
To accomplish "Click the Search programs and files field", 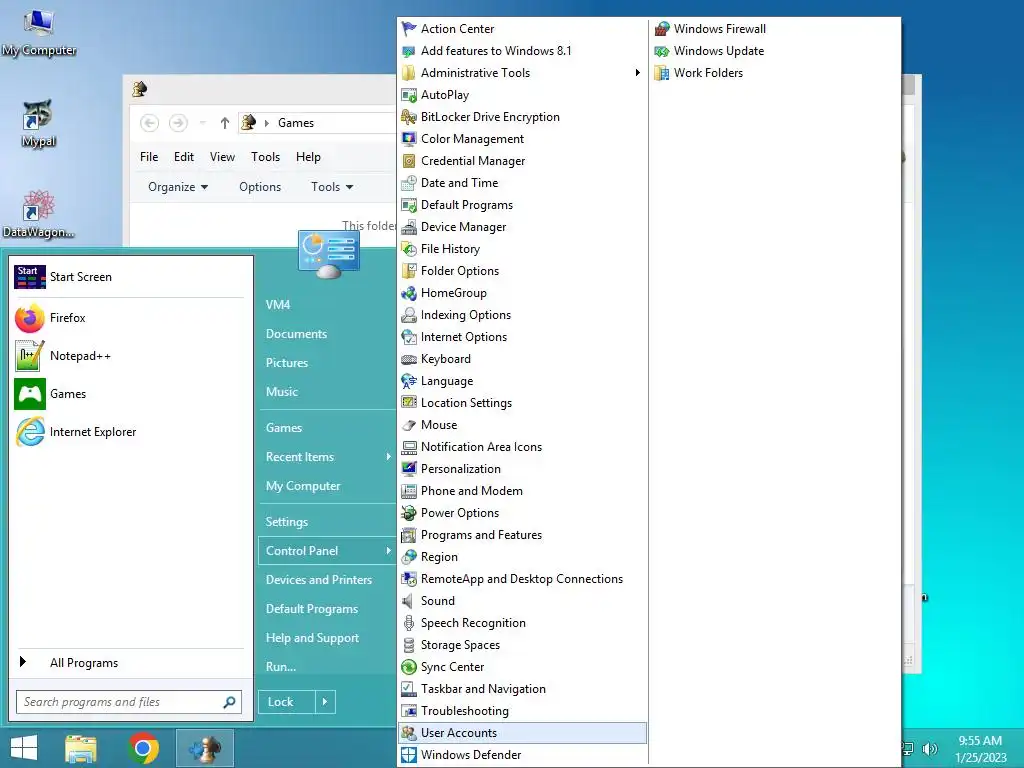I will (x=129, y=702).
